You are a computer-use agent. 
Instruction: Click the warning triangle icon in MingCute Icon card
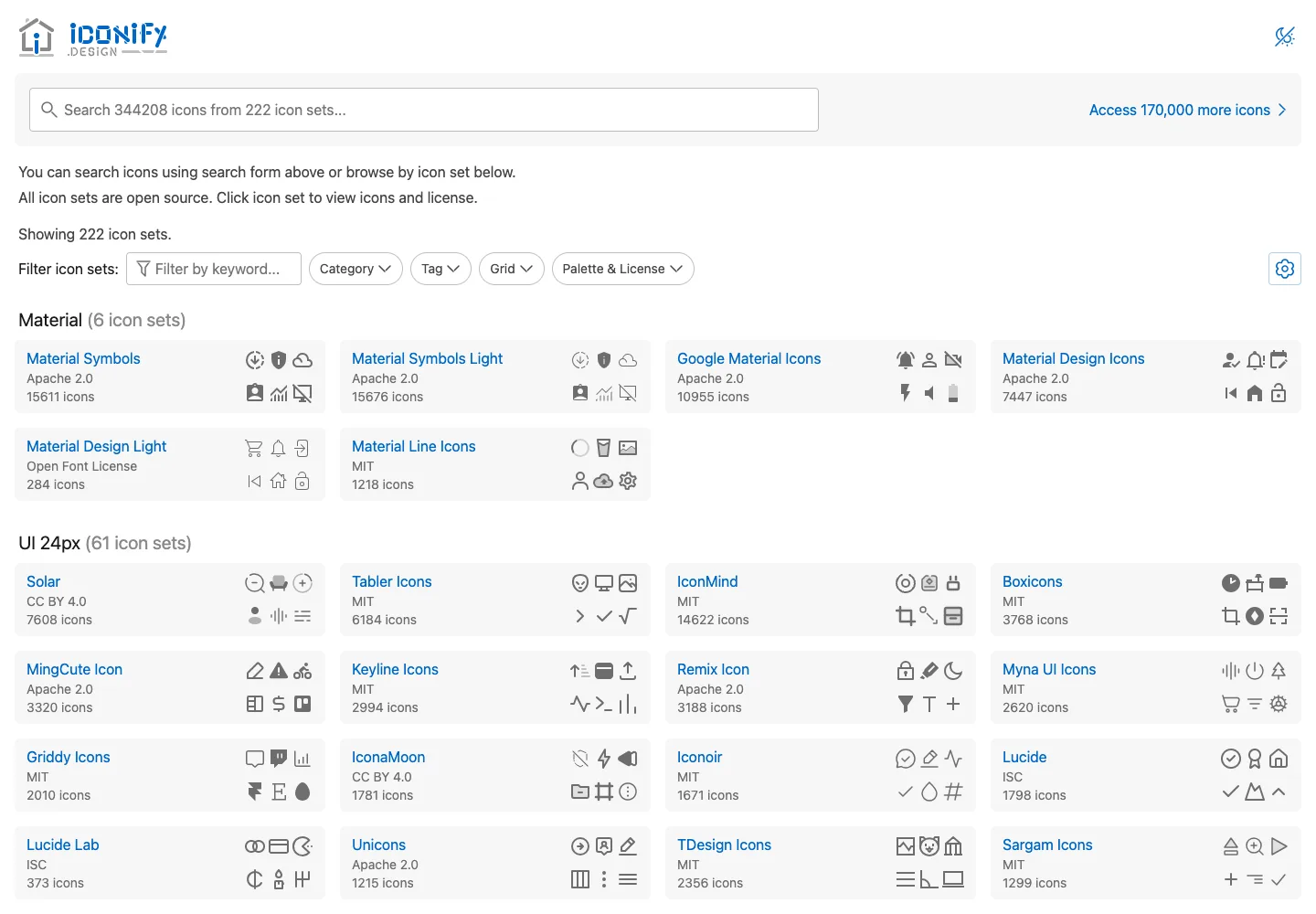coord(279,671)
